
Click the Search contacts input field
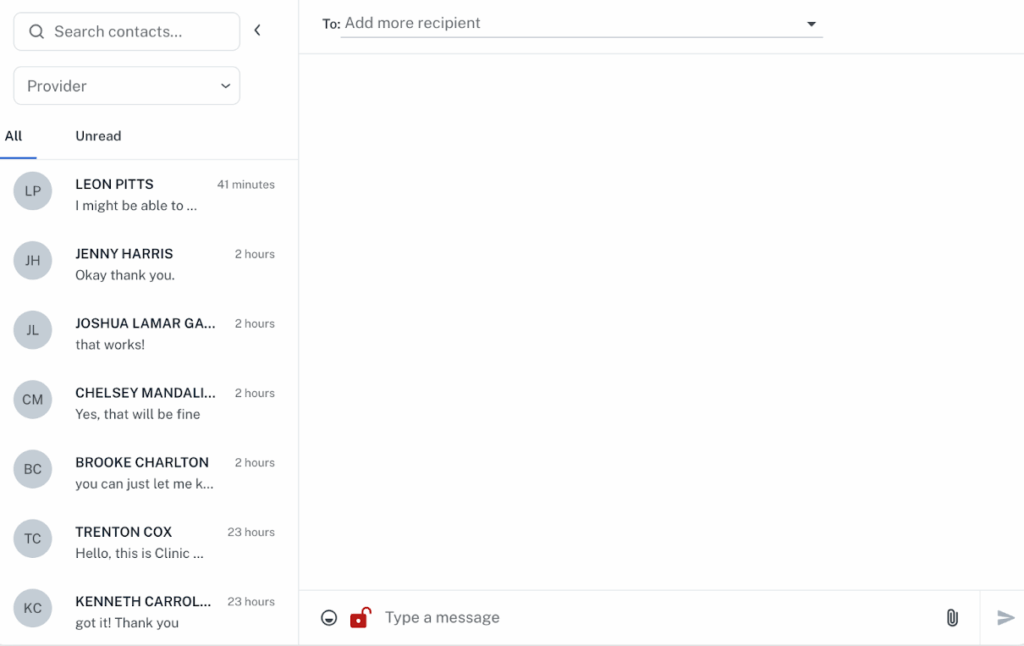coord(140,32)
